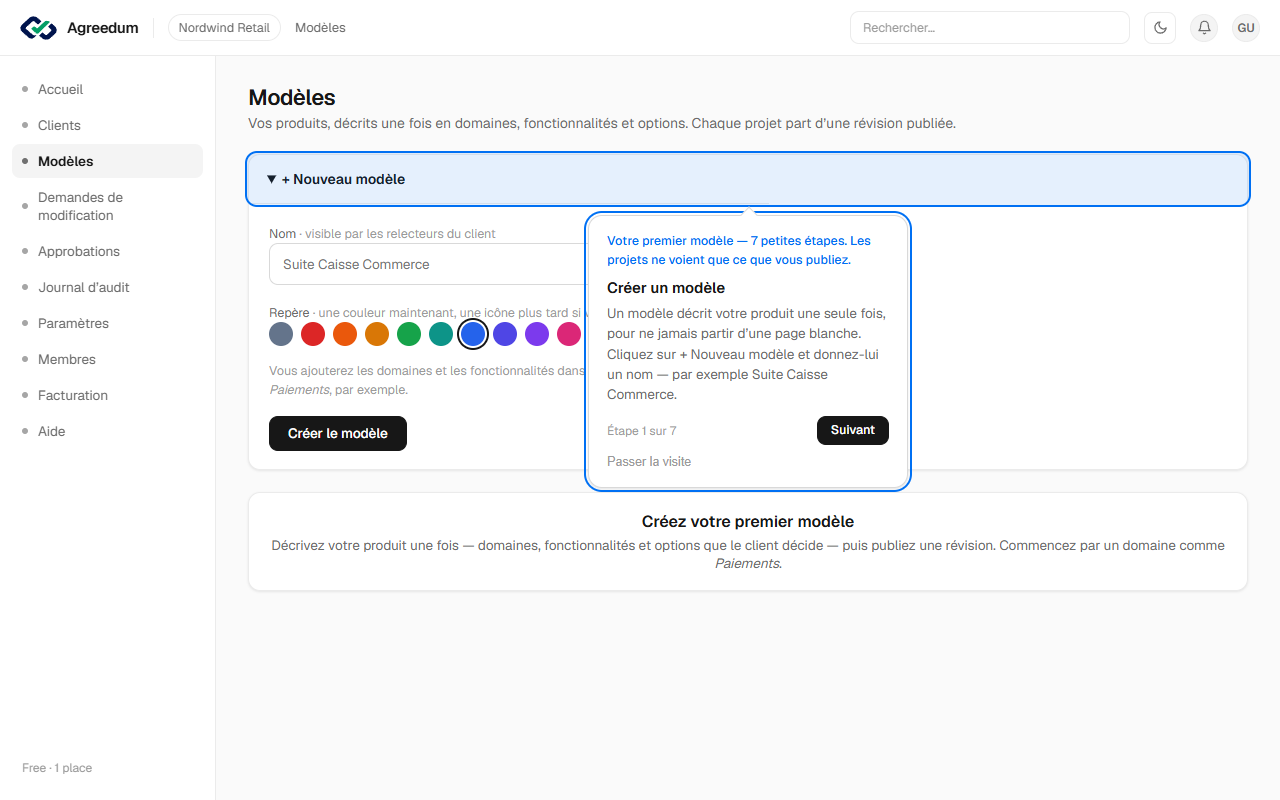
Task: Click the Agreedum logo icon
Action: [38, 28]
